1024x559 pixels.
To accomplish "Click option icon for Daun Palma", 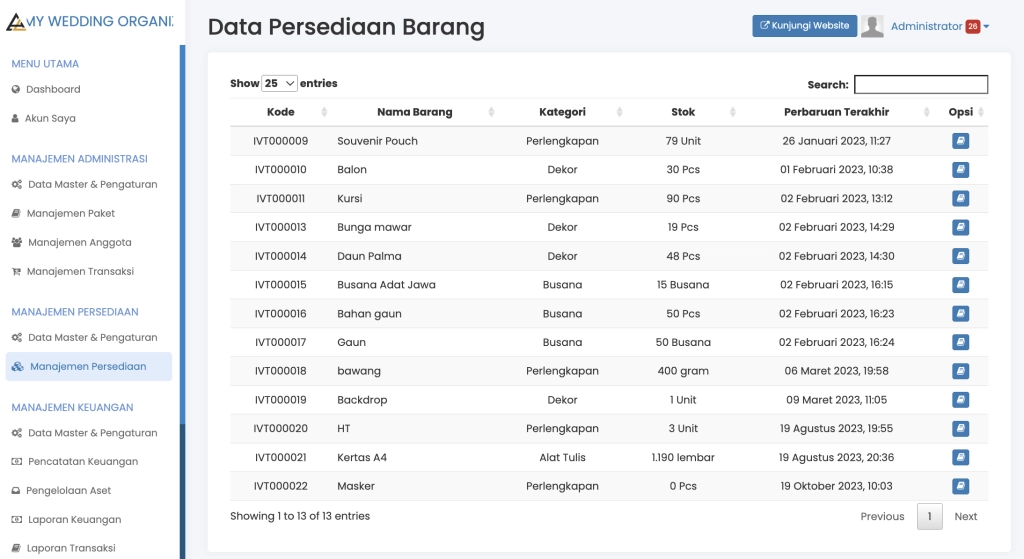I will [x=960, y=256].
